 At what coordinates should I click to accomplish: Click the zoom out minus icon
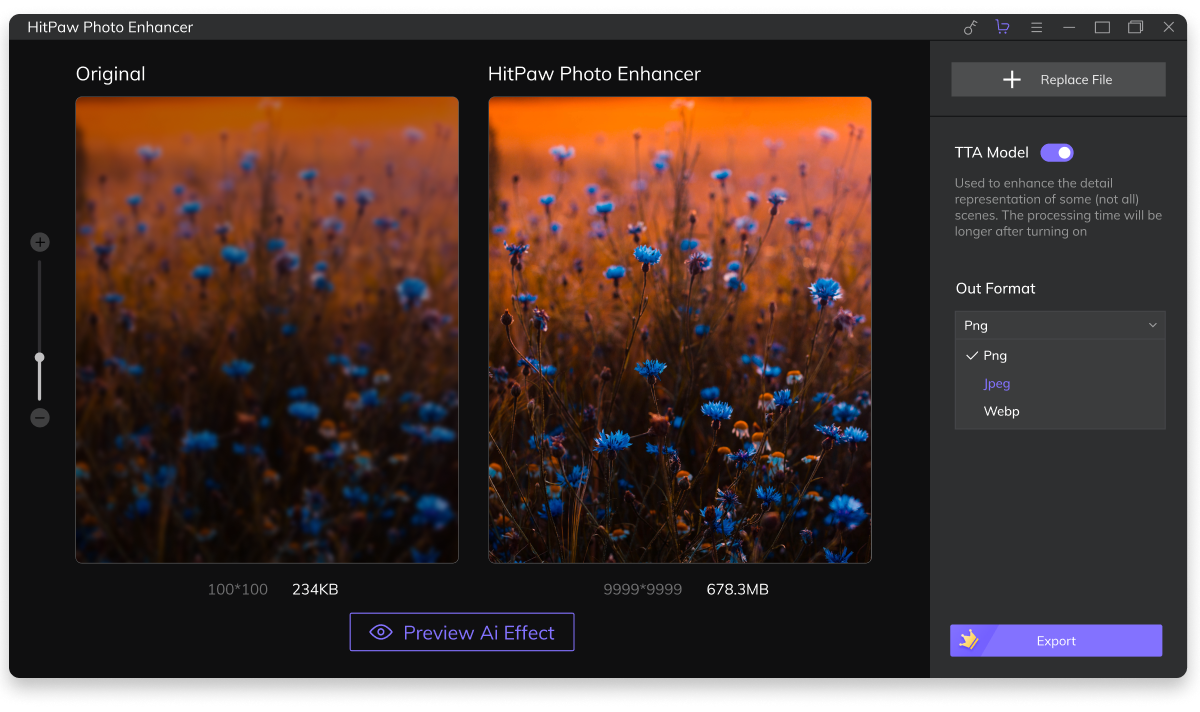pos(40,418)
